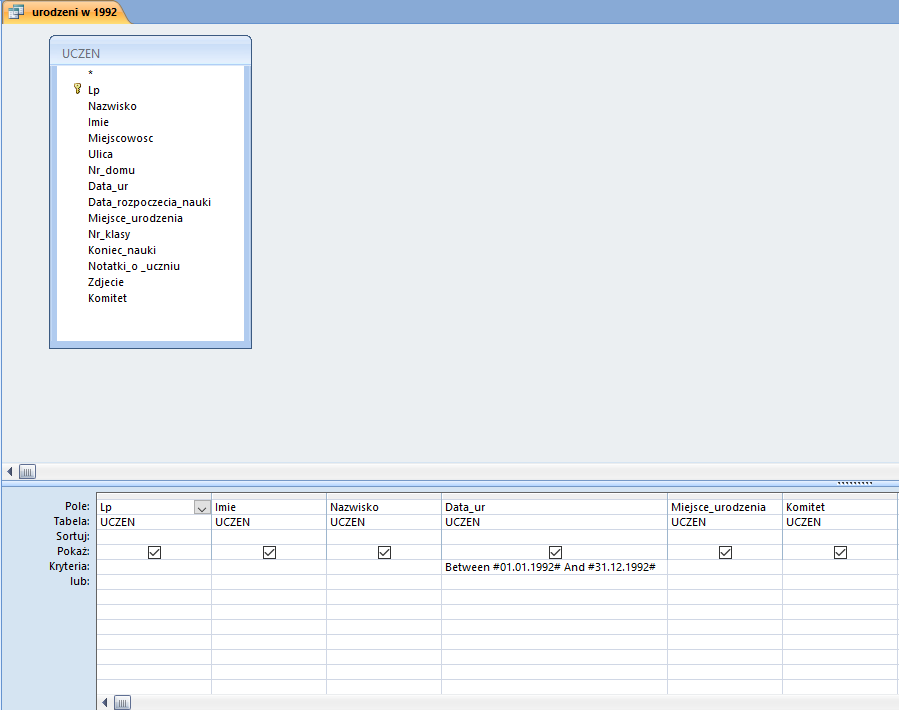
Task: Choose the Zdjecie field in the UCZEN list
Action: click(x=106, y=282)
